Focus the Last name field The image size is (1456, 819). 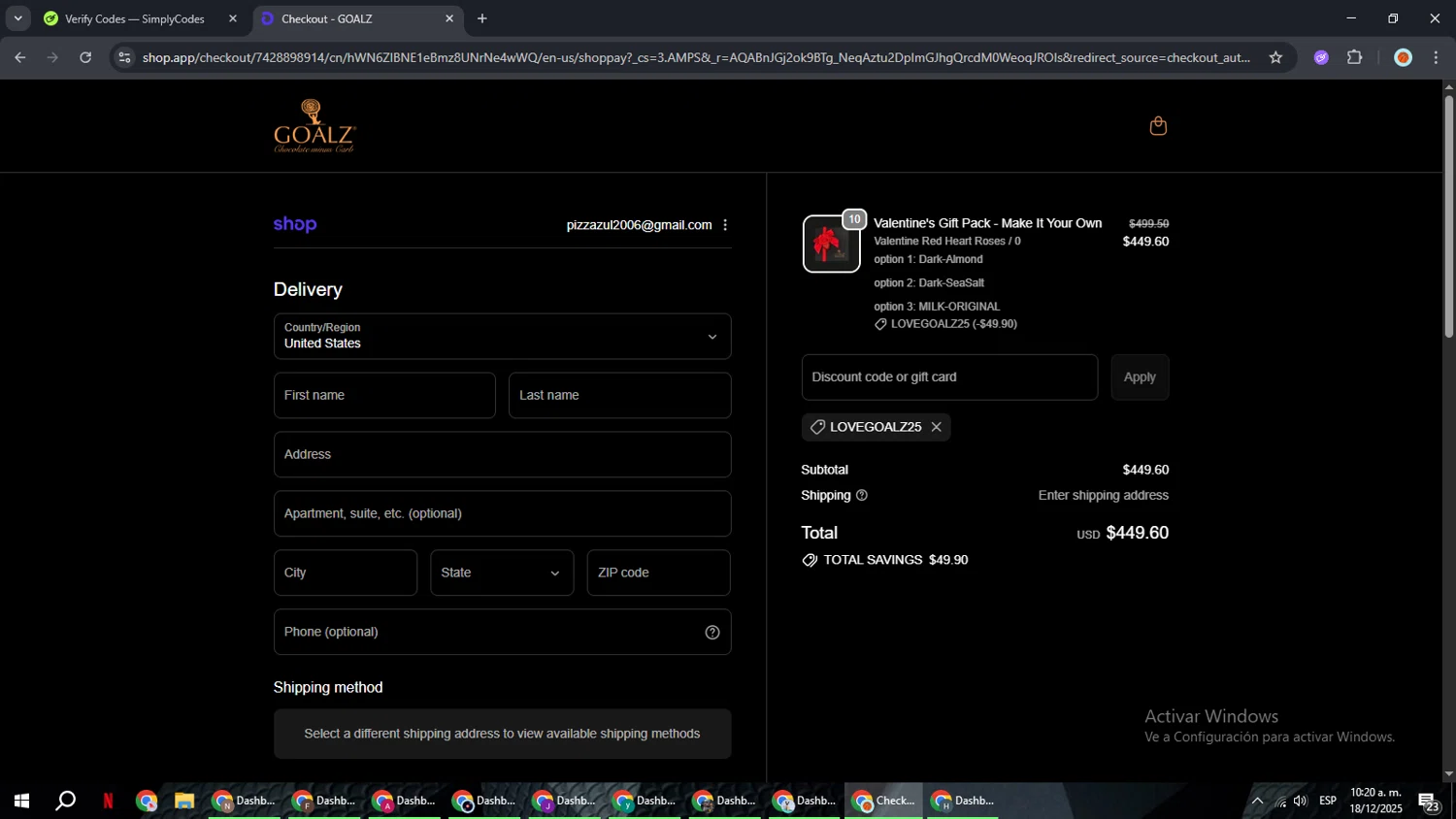click(619, 396)
